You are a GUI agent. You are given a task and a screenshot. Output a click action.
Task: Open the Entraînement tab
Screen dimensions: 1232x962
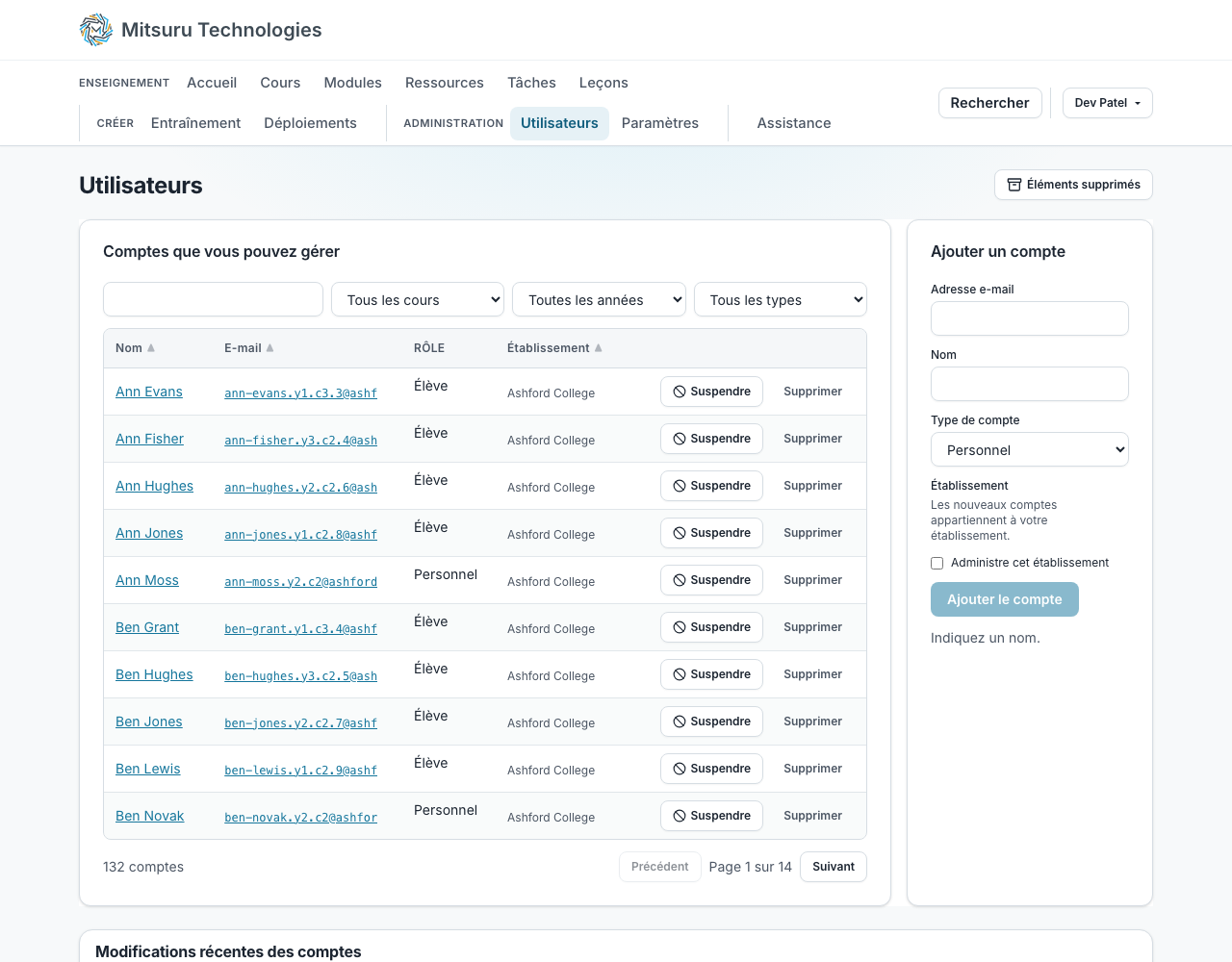pyautogui.click(x=195, y=123)
